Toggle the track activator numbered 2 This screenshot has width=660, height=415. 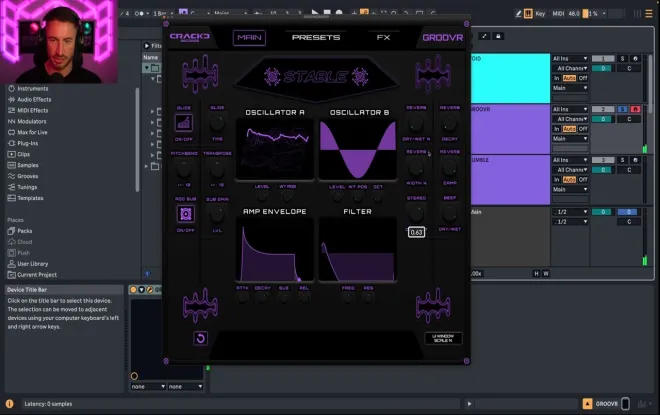tap(603, 109)
